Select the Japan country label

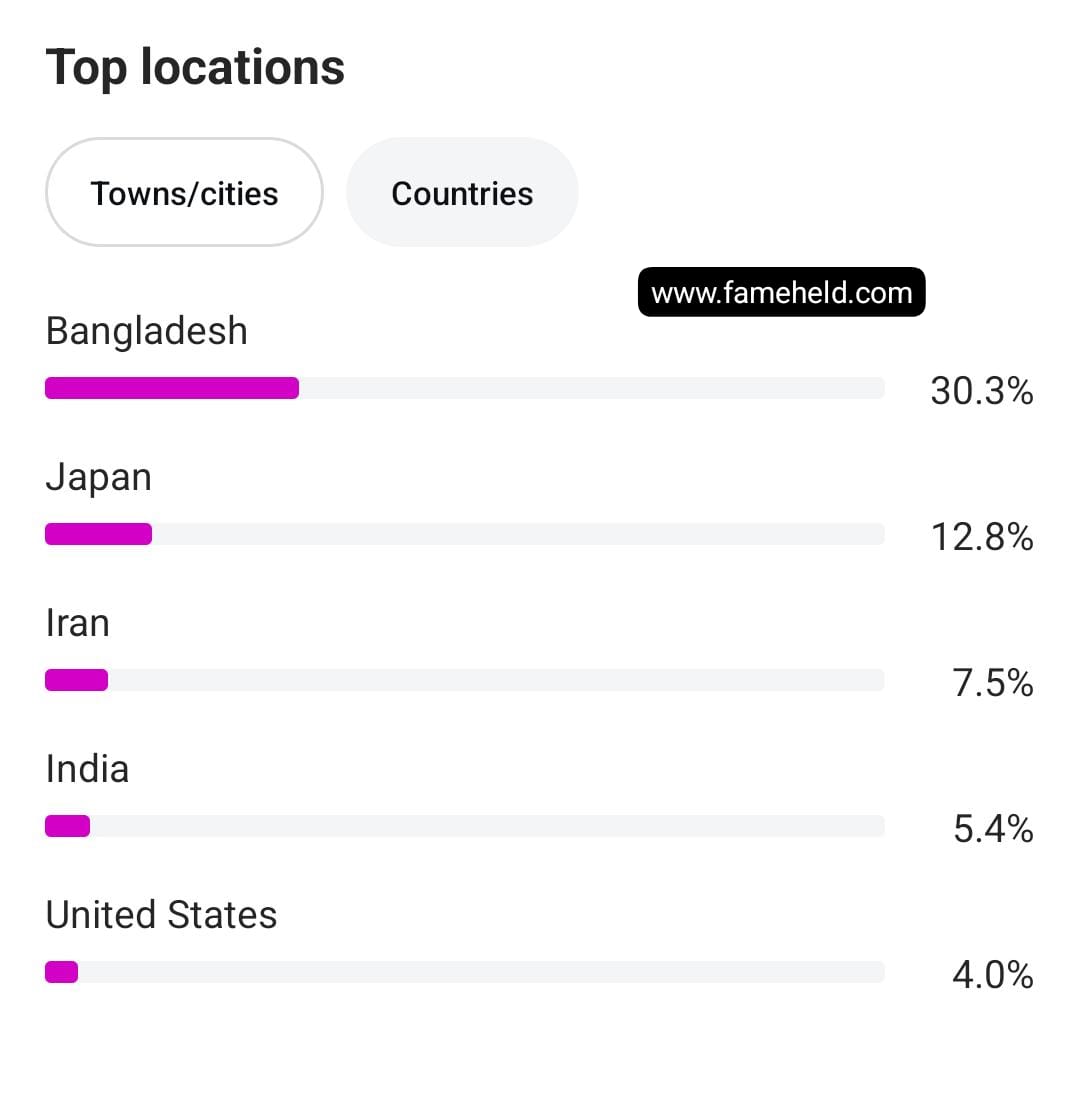point(99,478)
